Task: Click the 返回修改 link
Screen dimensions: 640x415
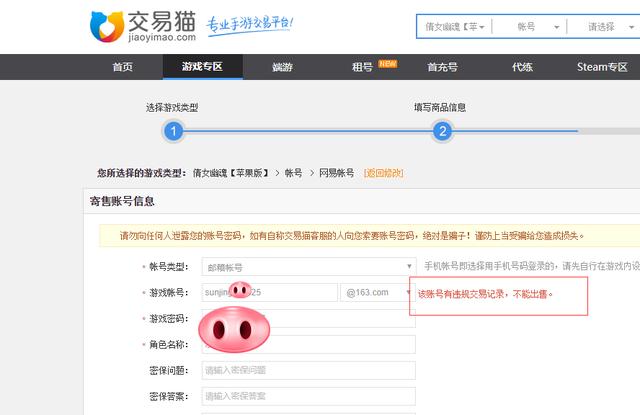Action: [x=383, y=173]
